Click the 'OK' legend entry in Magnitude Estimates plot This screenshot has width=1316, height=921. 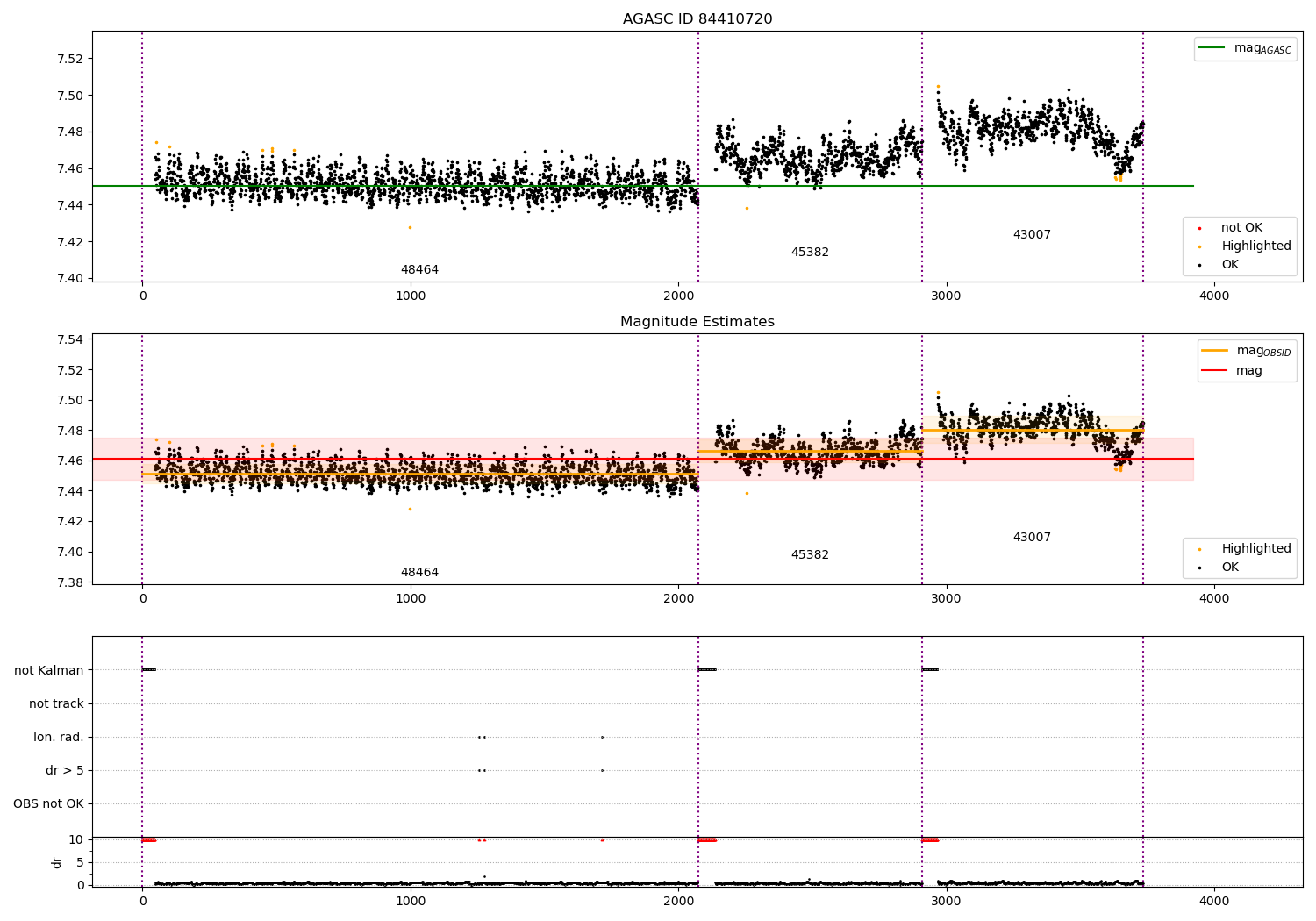click(1219, 568)
